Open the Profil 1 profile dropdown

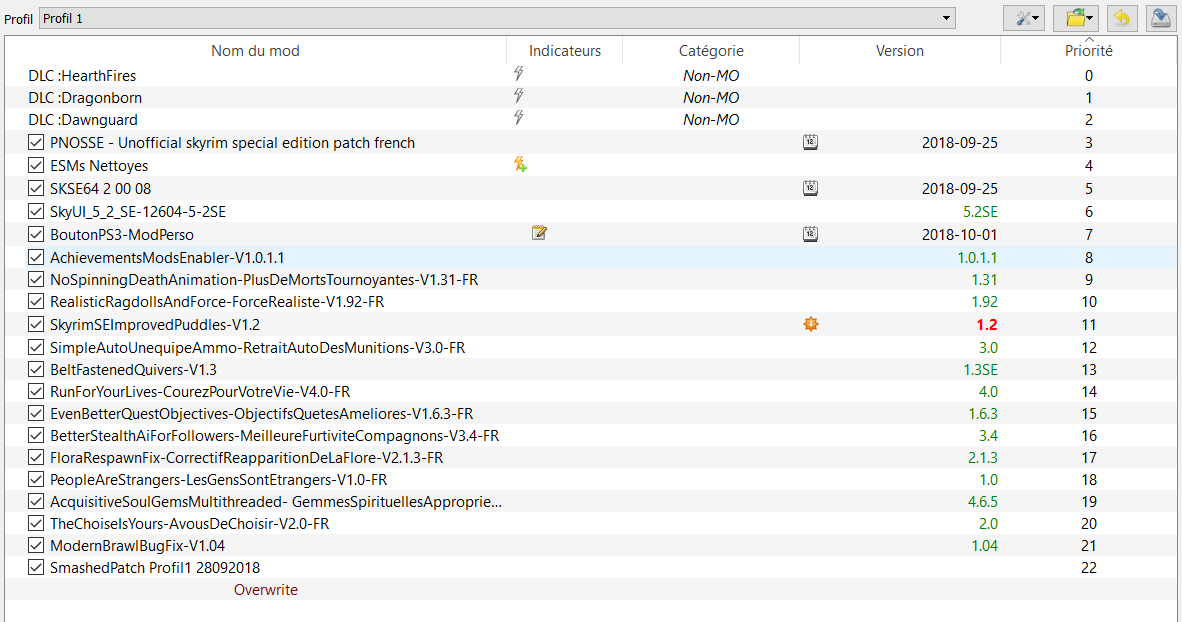click(x=498, y=18)
